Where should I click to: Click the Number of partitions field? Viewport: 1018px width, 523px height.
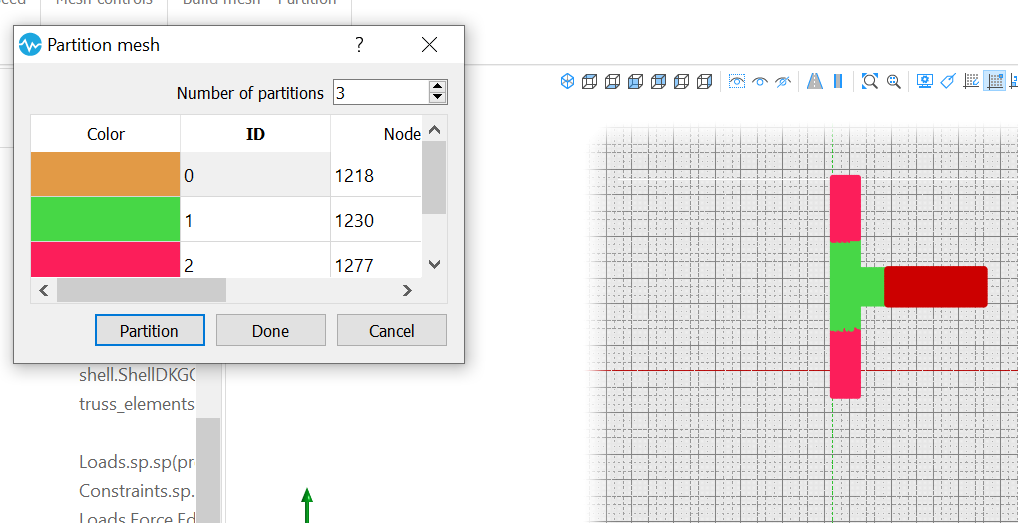point(380,93)
